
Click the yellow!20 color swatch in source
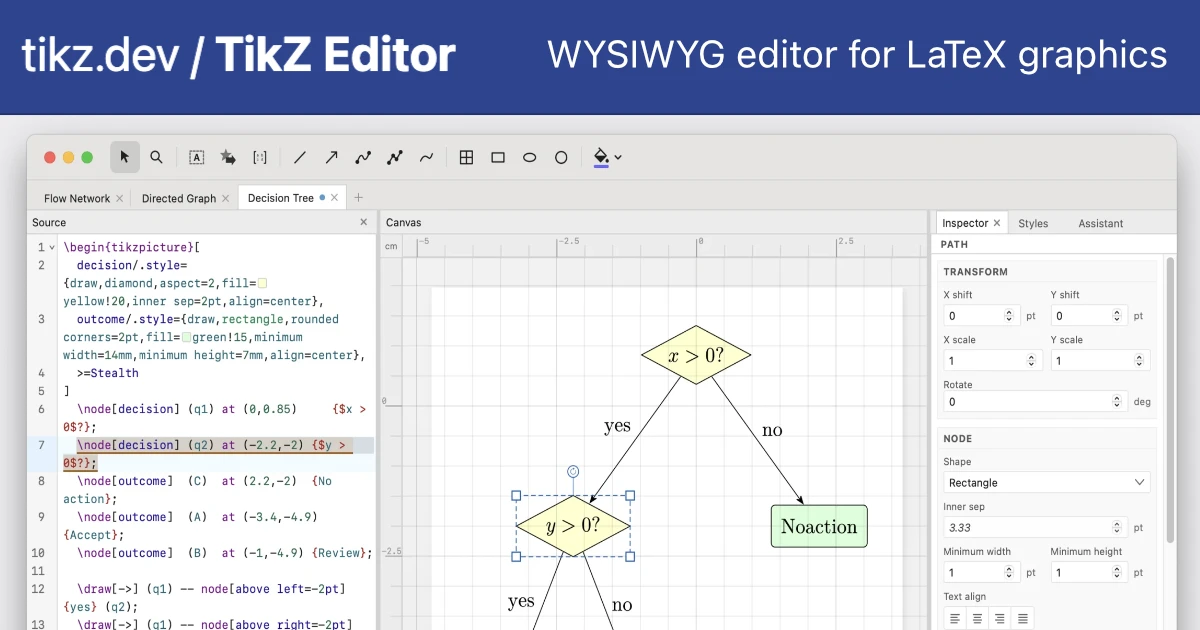263,284
